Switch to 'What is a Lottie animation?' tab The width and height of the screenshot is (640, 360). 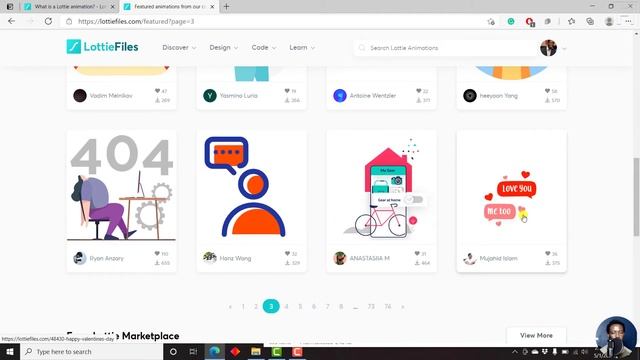[x=69, y=7]
